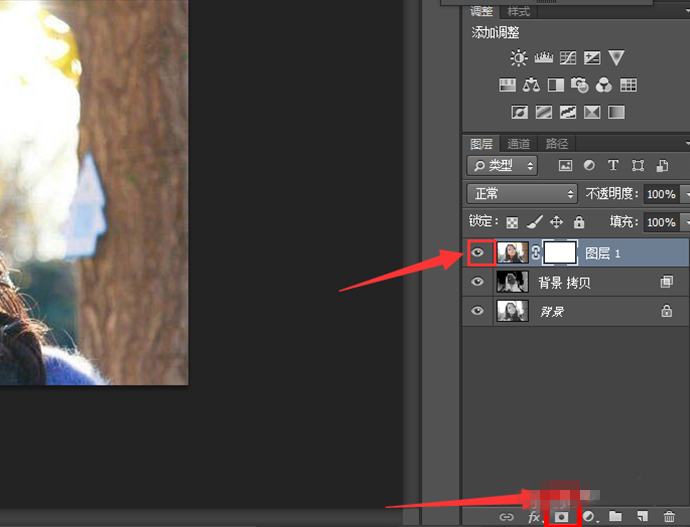Add an Exposure adjustment
This screenshot has width=690, height=527.
tap(592, 58)
